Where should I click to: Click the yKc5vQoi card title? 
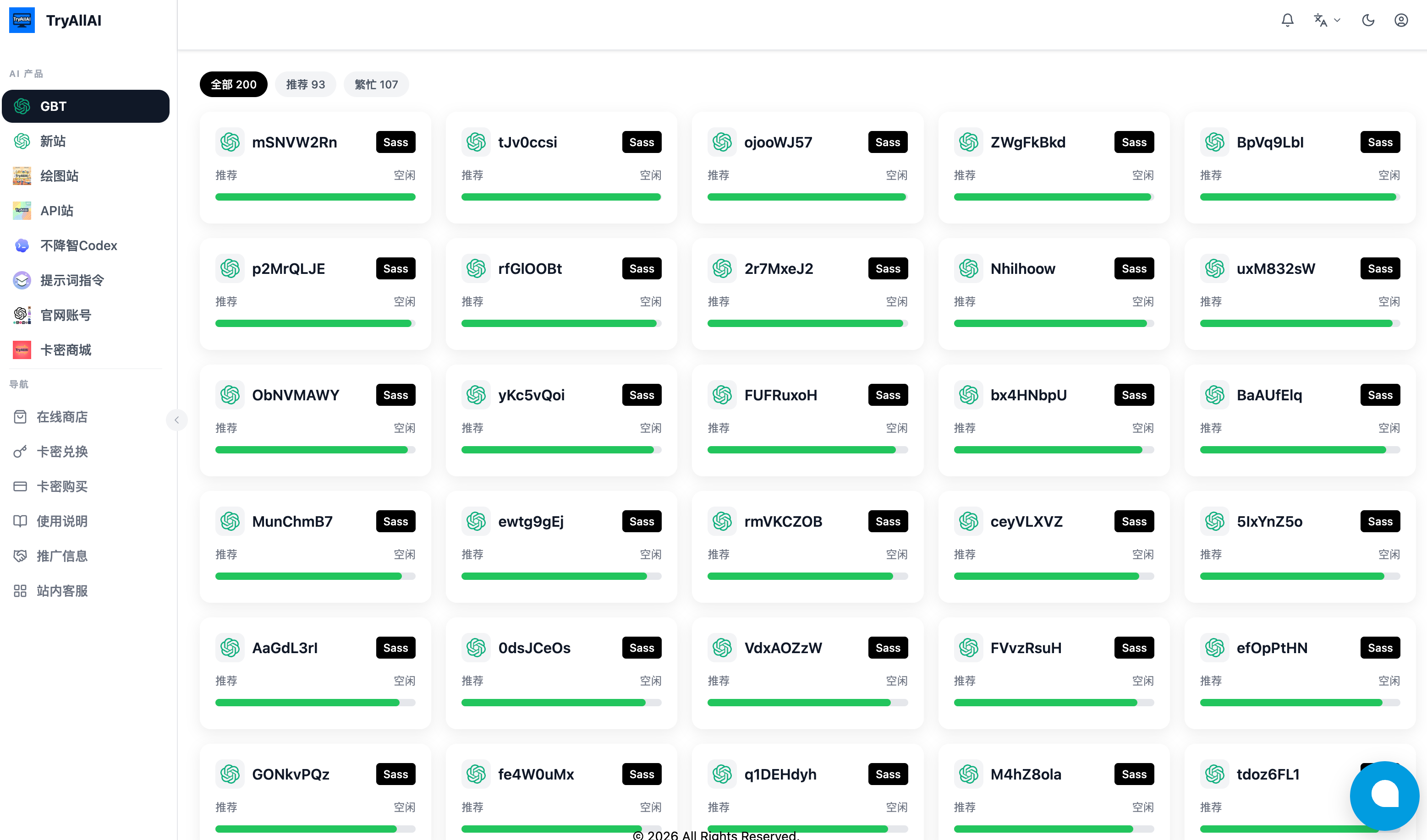(531, 395)
